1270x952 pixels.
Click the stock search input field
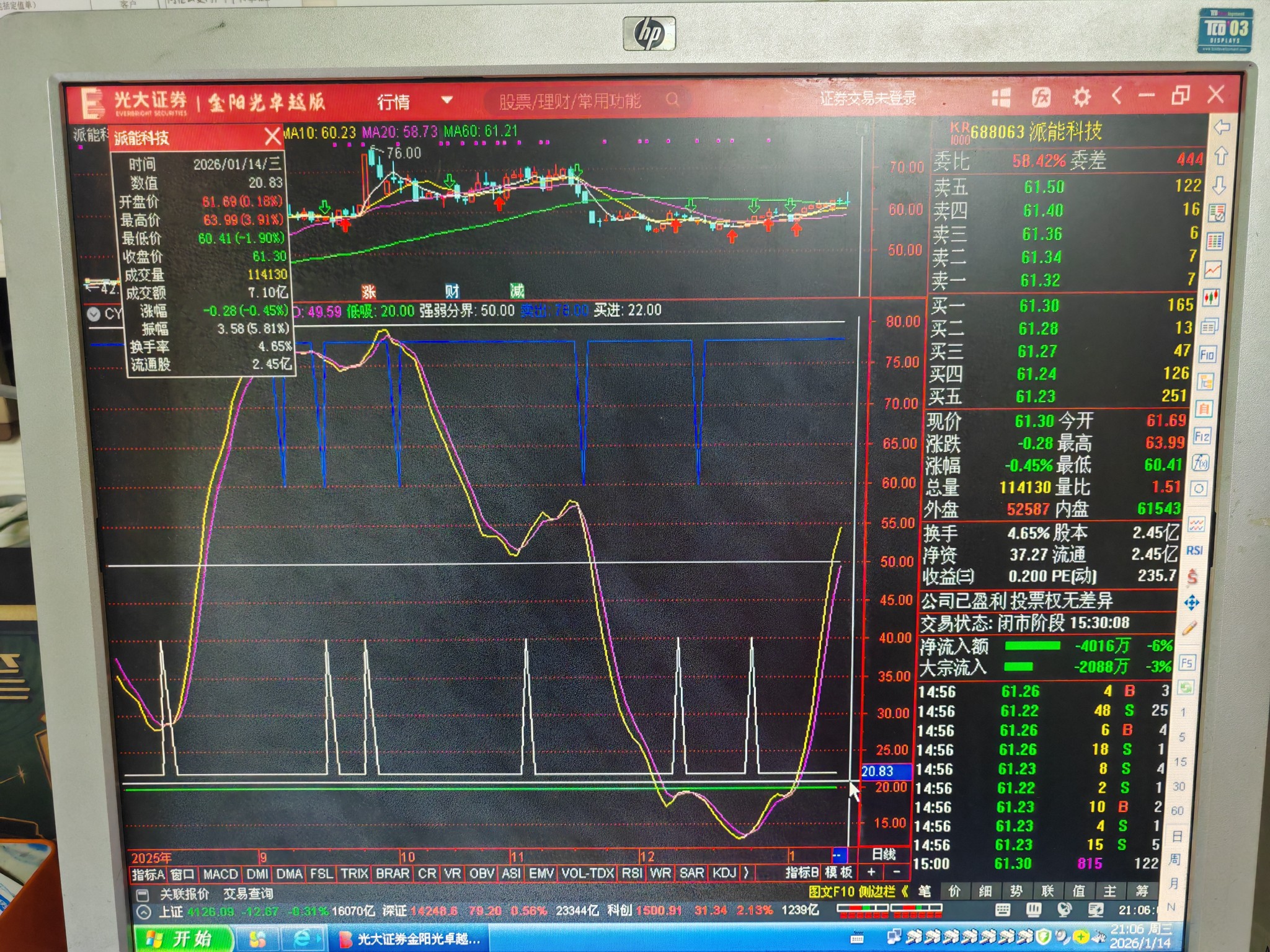(x=571, y=101)
